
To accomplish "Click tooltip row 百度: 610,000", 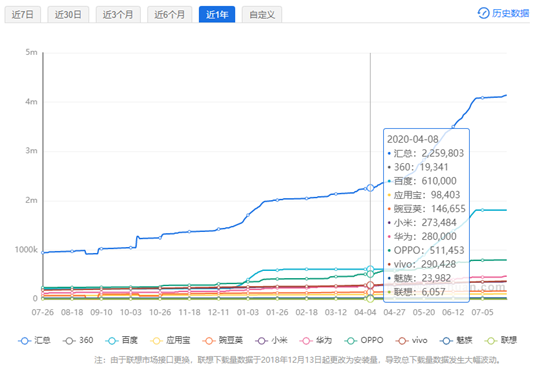I will coord(422,181).
